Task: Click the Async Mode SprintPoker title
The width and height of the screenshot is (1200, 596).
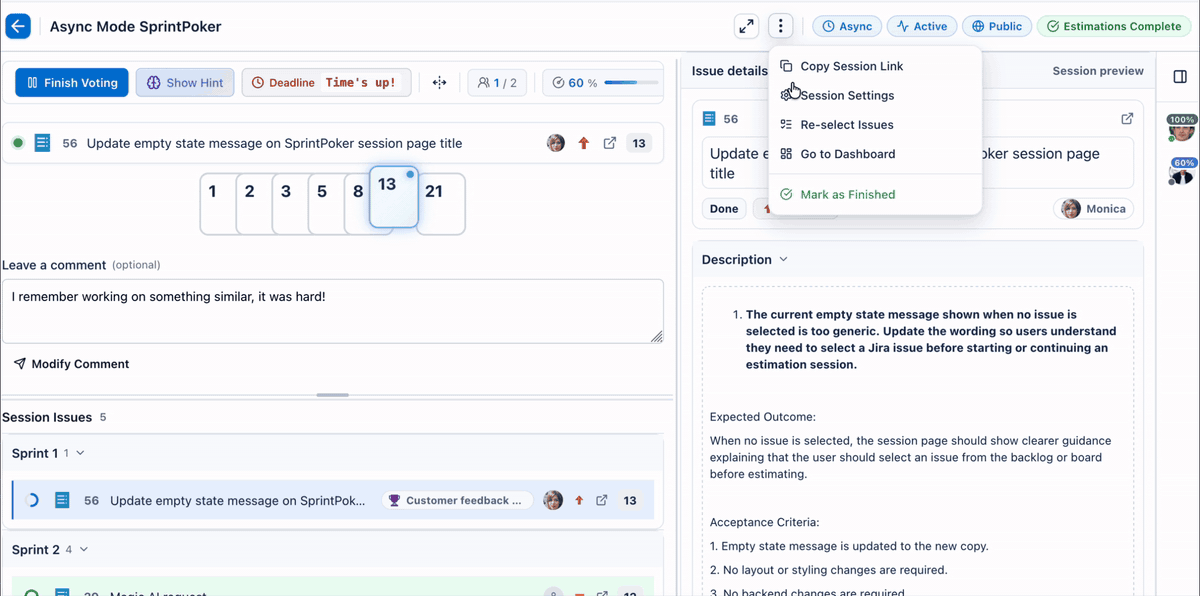Action: (136, 27)
